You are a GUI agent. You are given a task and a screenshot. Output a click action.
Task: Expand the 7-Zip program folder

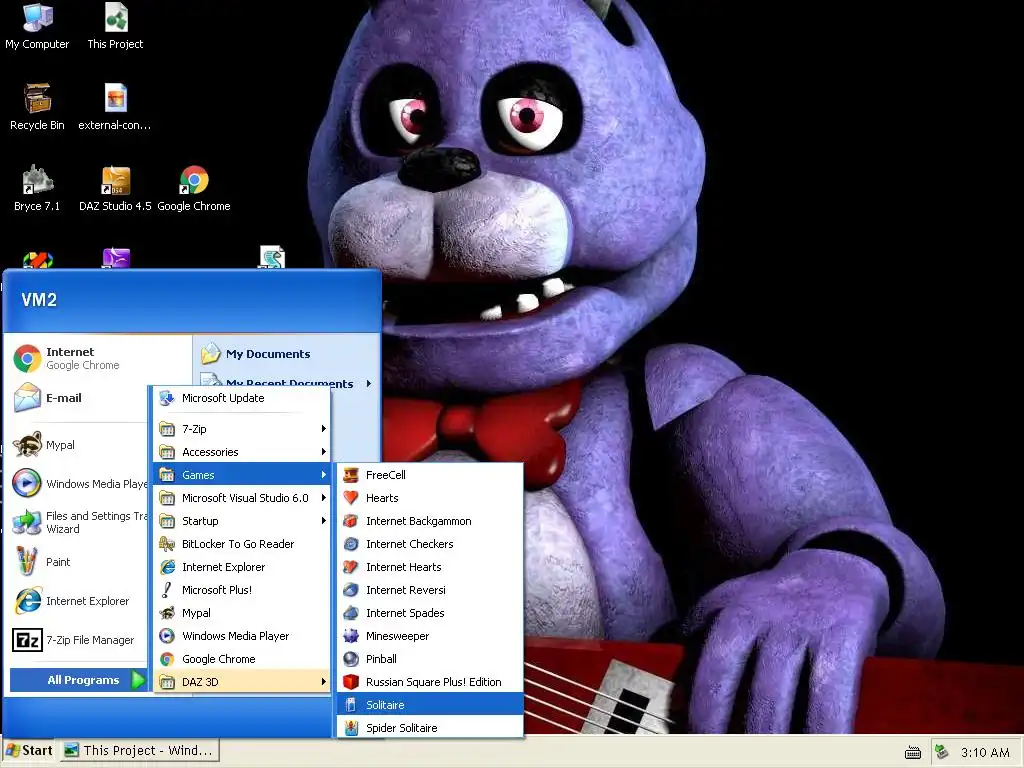click(x=242, y=429)
